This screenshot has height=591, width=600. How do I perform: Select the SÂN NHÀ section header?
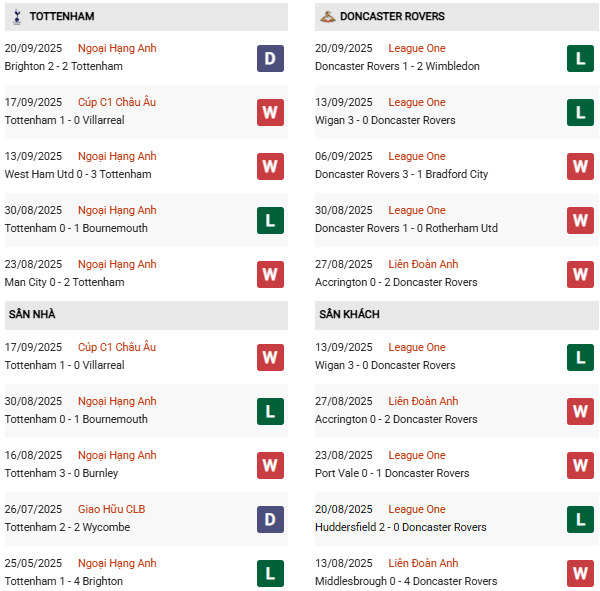tap(33, 314)
